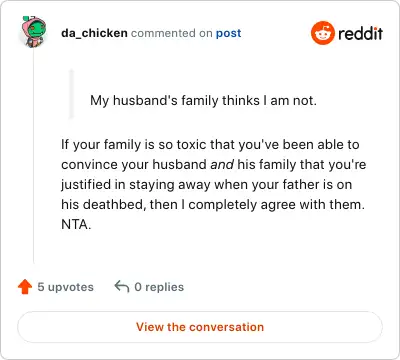Image resolution: width=400 pixels, height=360 pixels.
Task: Click the "reddit" wordmark text
Action: click(x=360, y=33)
